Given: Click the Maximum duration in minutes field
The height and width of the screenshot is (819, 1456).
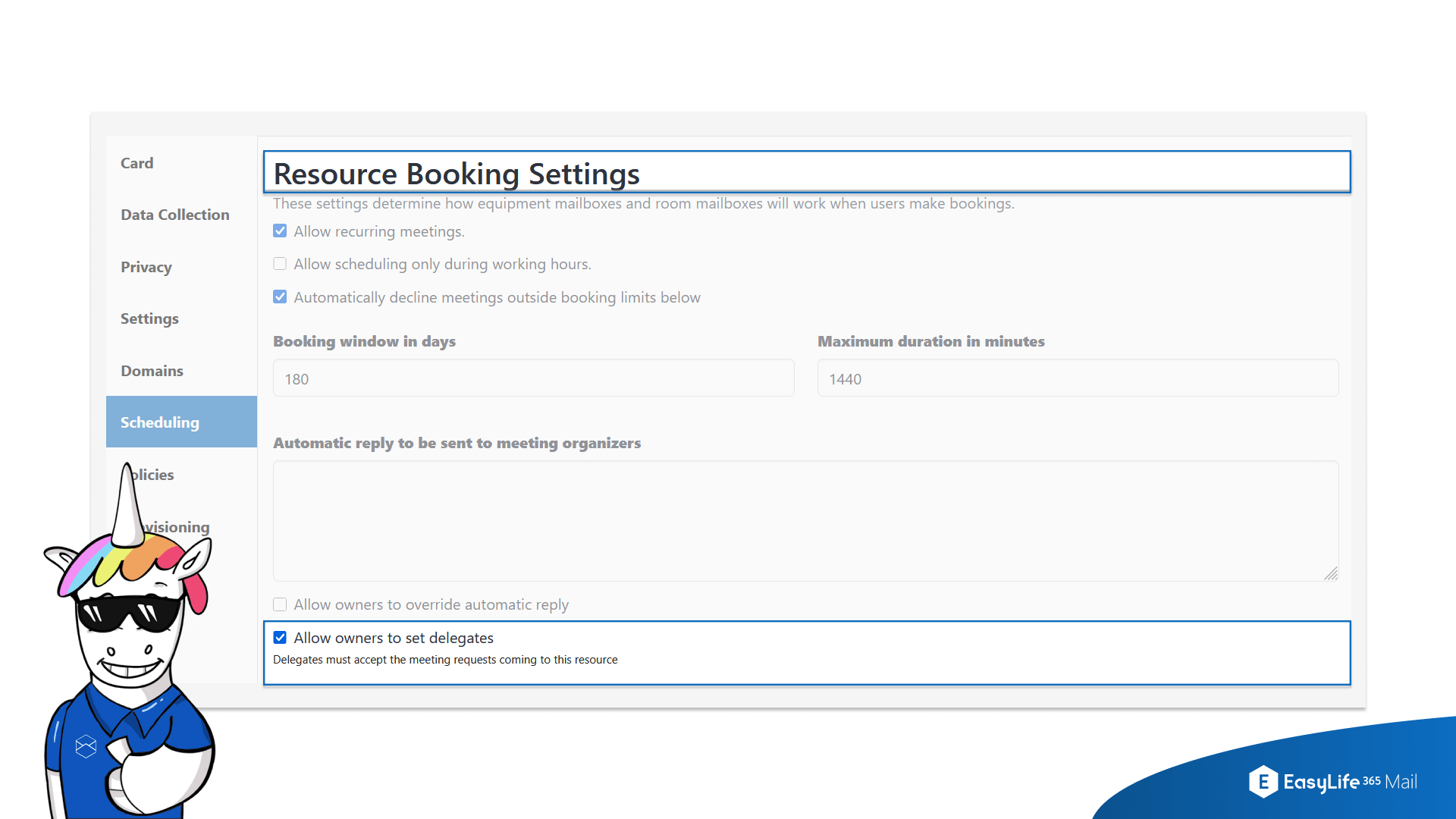Looking at the screenshot, I should (x=1078, y=378).
